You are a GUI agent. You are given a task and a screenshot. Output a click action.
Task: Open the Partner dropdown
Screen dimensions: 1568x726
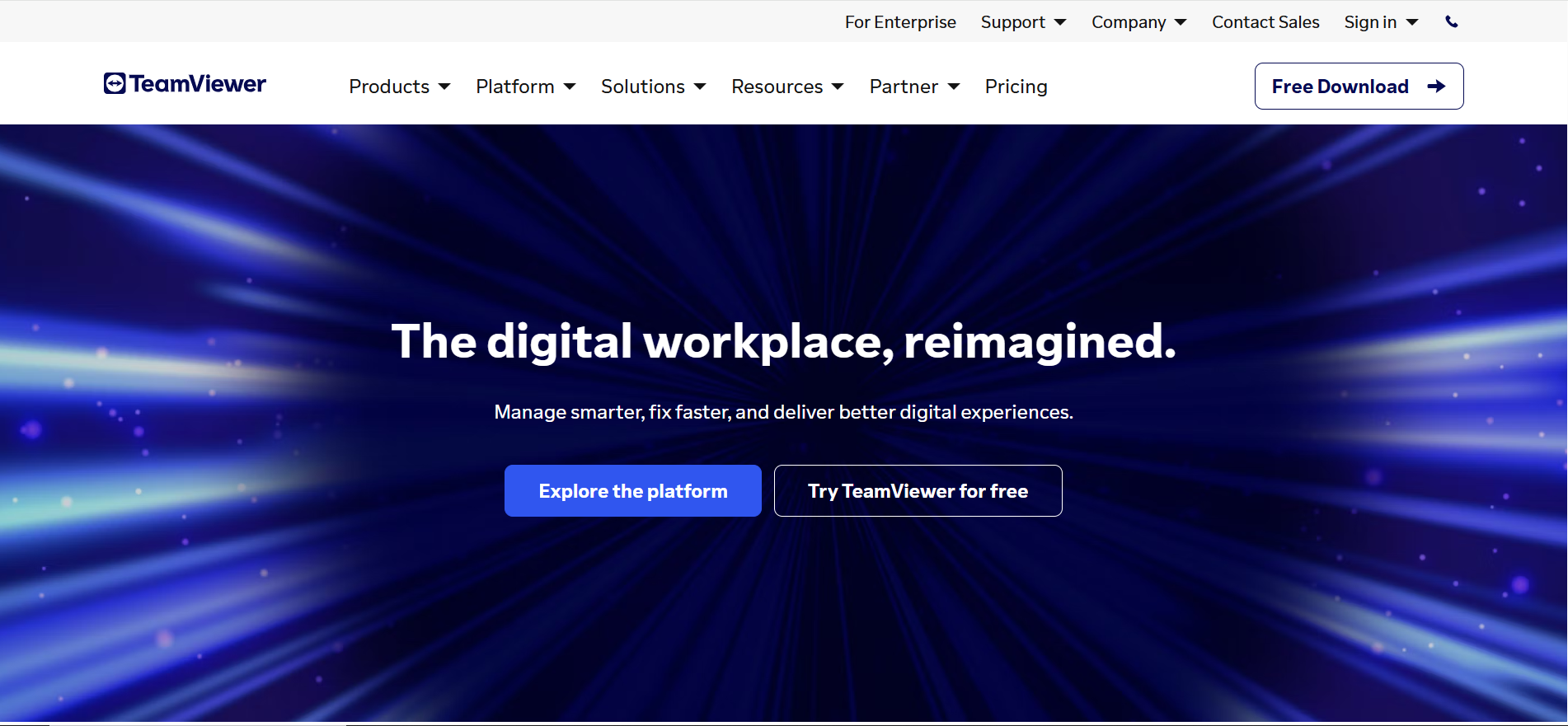(x=915, y=87)
